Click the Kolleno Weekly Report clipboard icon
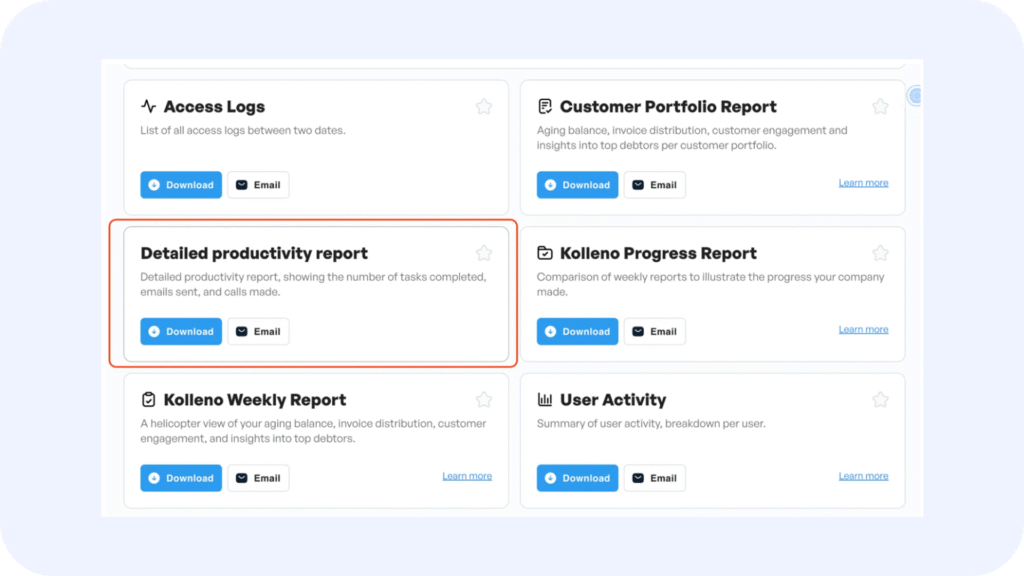1024x576 pixels. click(x=148, y=399)
